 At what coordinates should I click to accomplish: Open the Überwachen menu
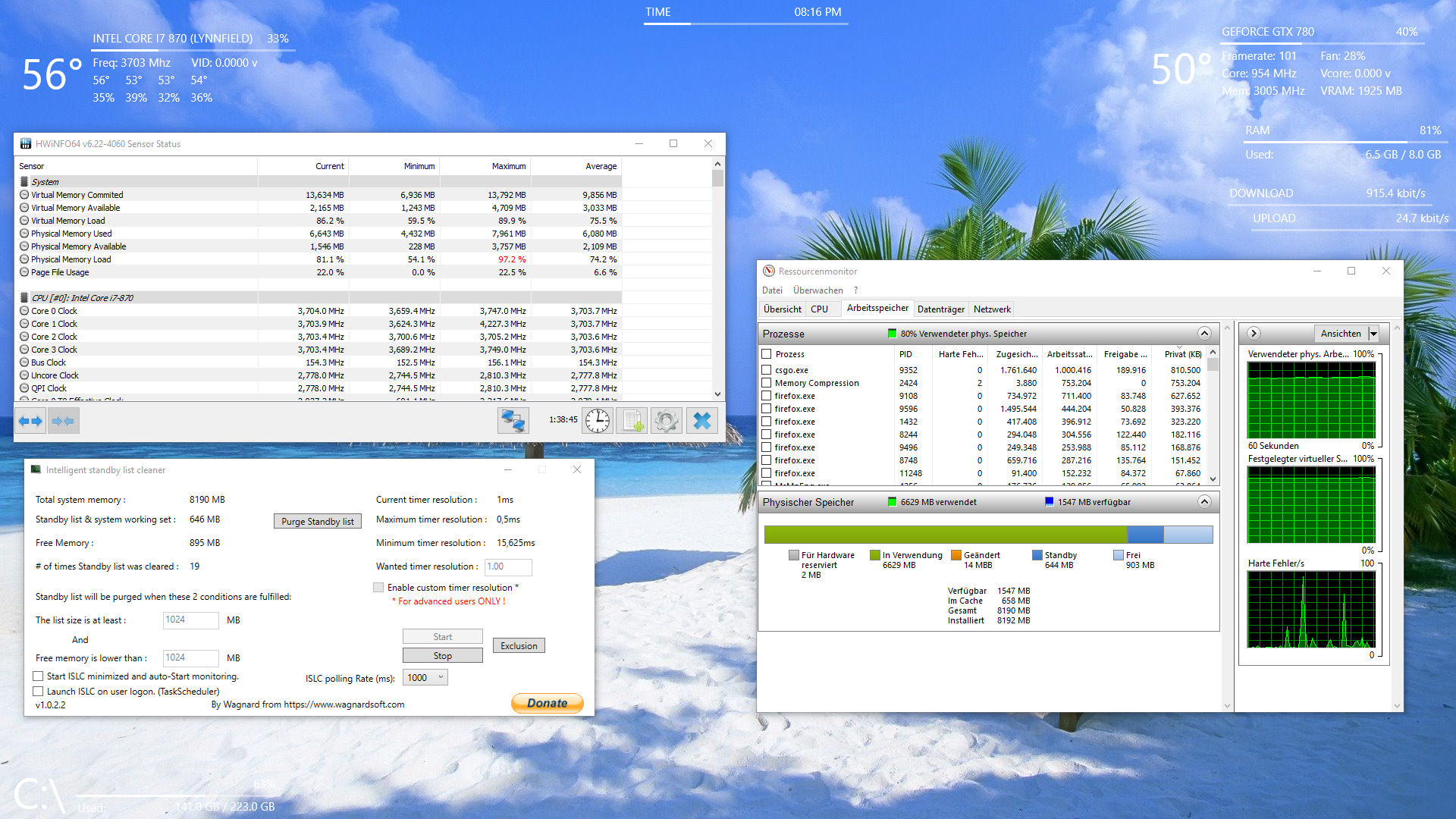tap(817, 290)
